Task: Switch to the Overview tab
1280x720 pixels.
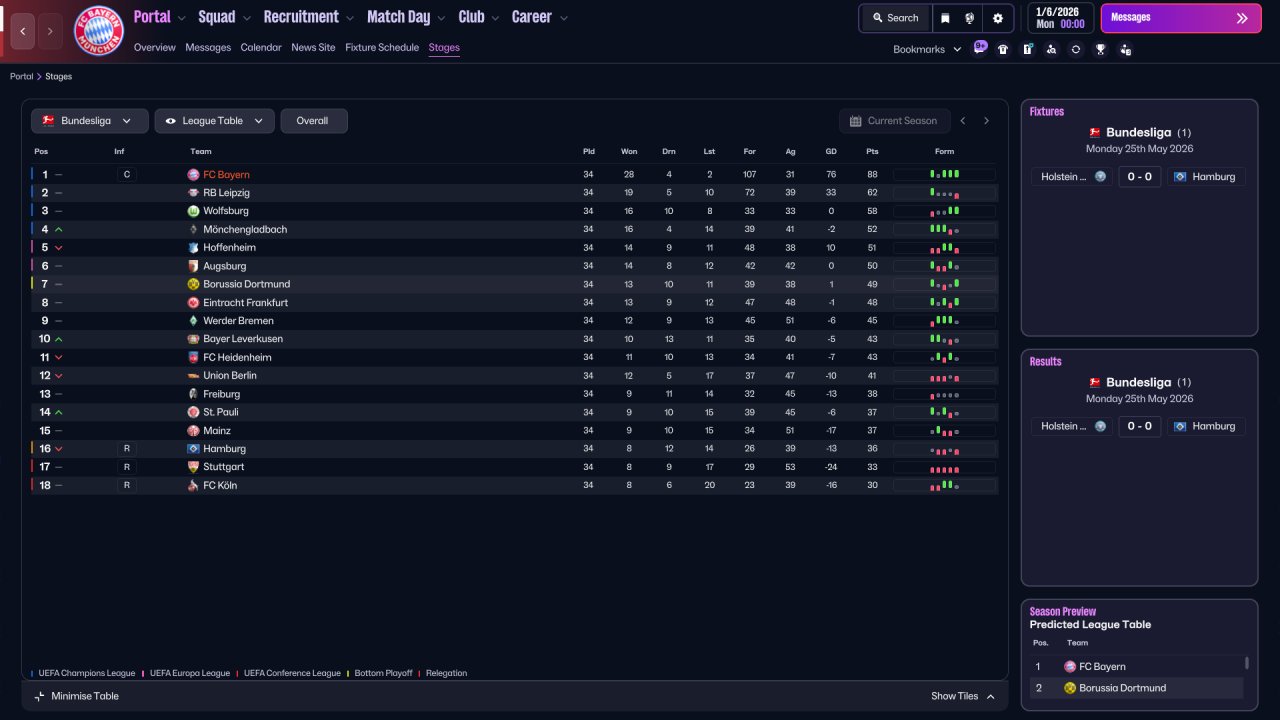Action: pyautogui.click(x=154, y=47)
